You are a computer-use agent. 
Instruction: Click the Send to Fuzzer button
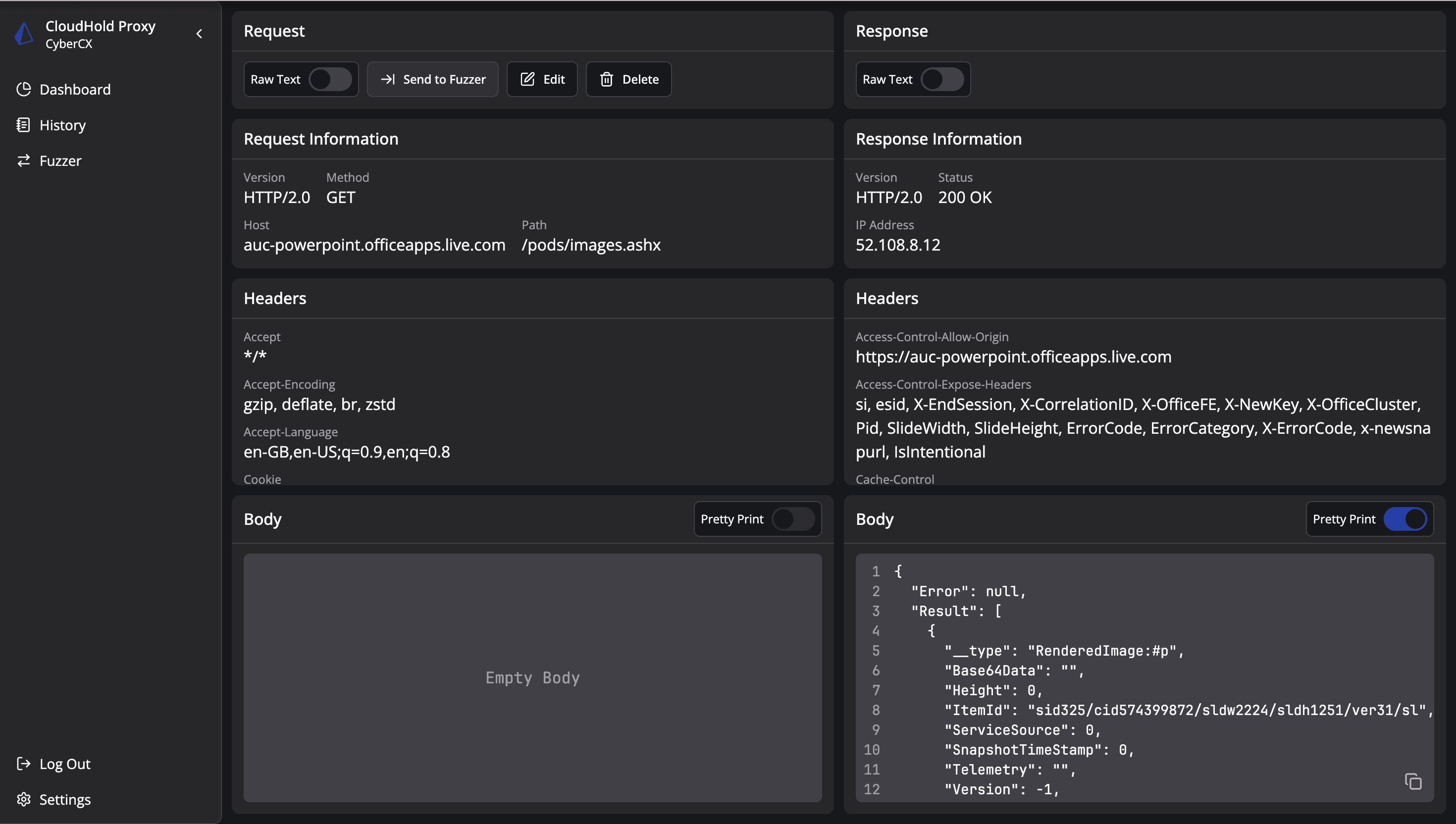click(x=432, y=79)
